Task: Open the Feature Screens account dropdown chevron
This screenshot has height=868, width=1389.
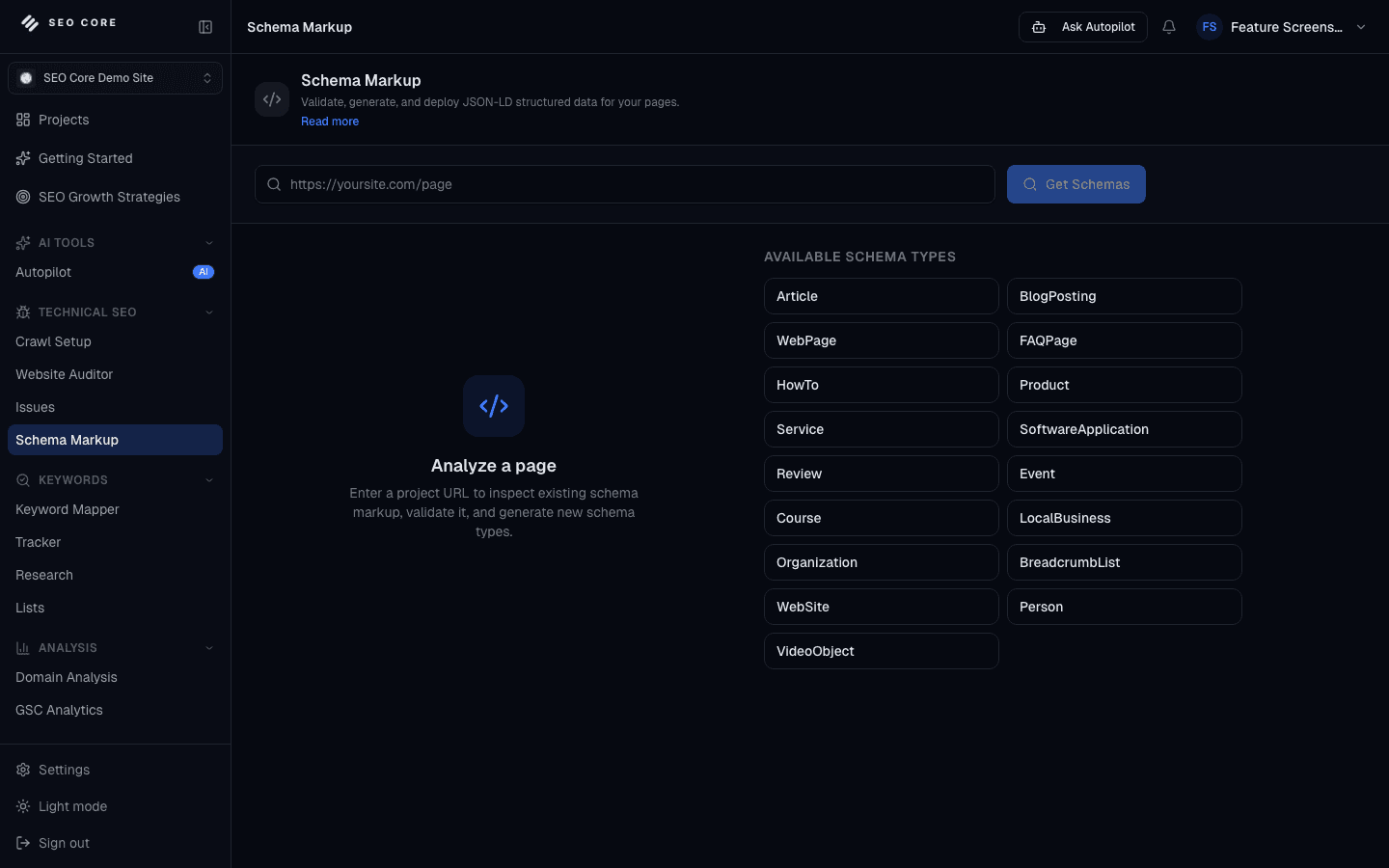Action: (1361, 27)
